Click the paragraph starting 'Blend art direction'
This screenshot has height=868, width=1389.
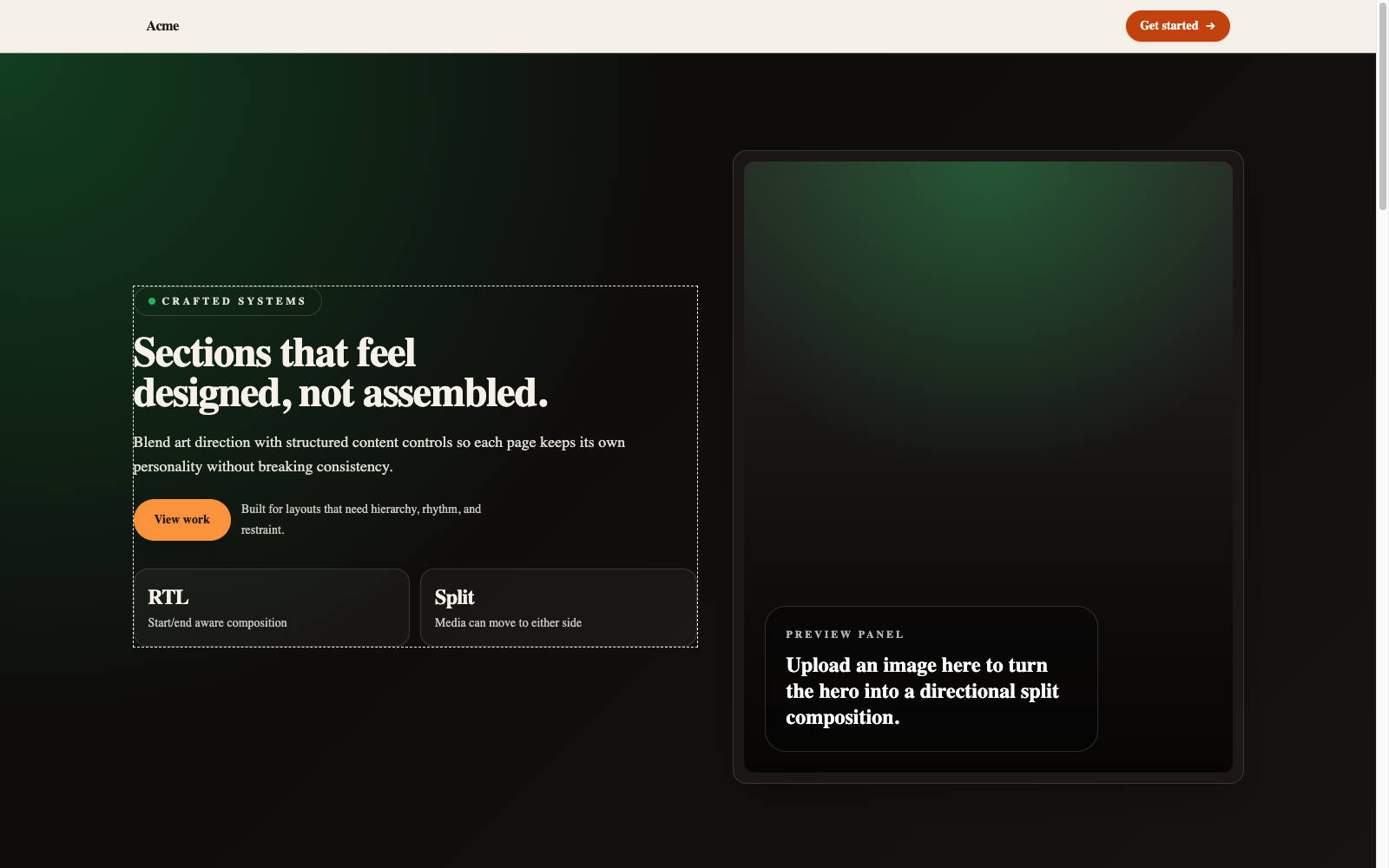pyautogui.click(x=379, y=454)
